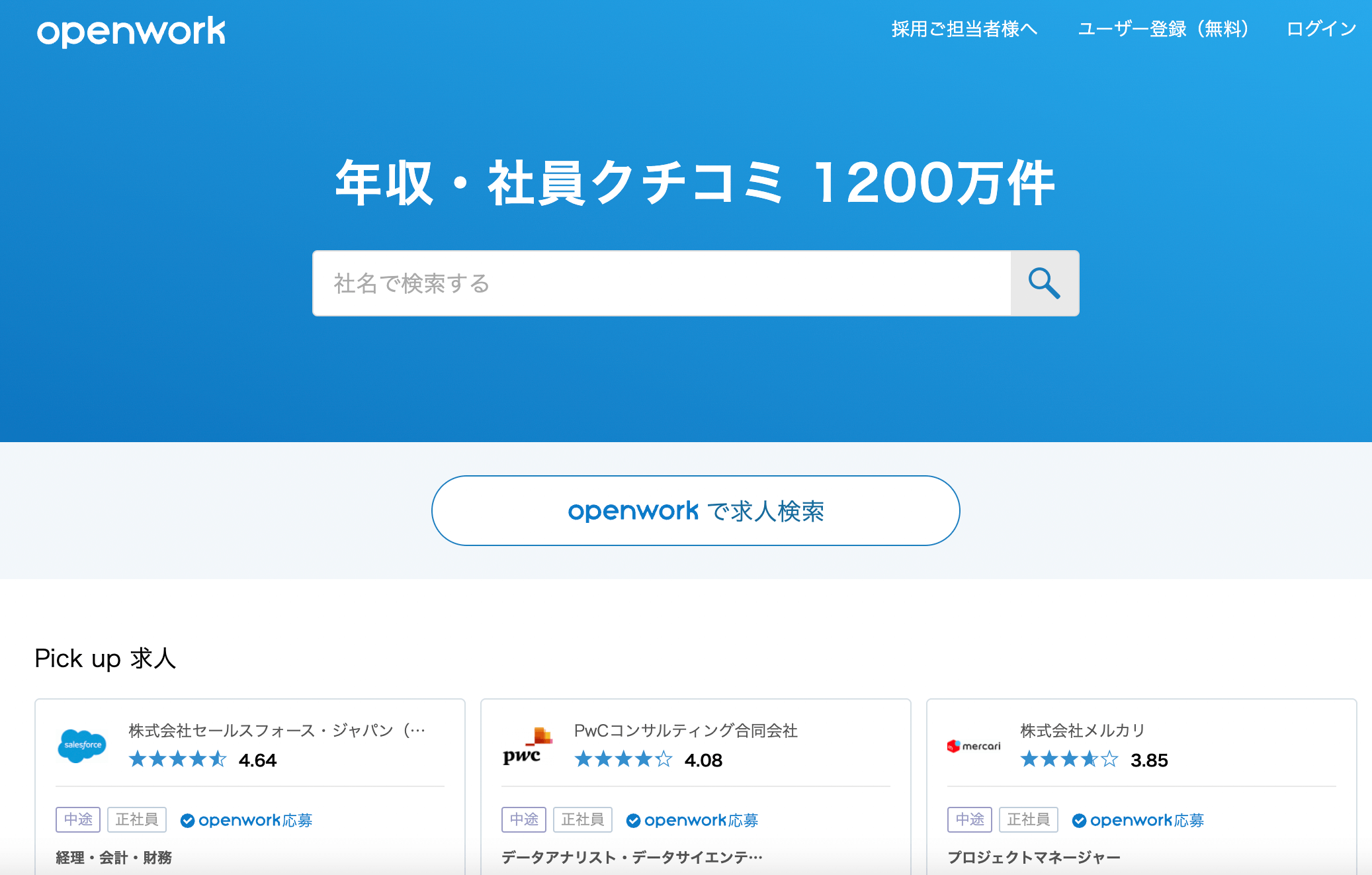
Task: Click the verified checkmark in PwC card
Action: pos(633,821)
